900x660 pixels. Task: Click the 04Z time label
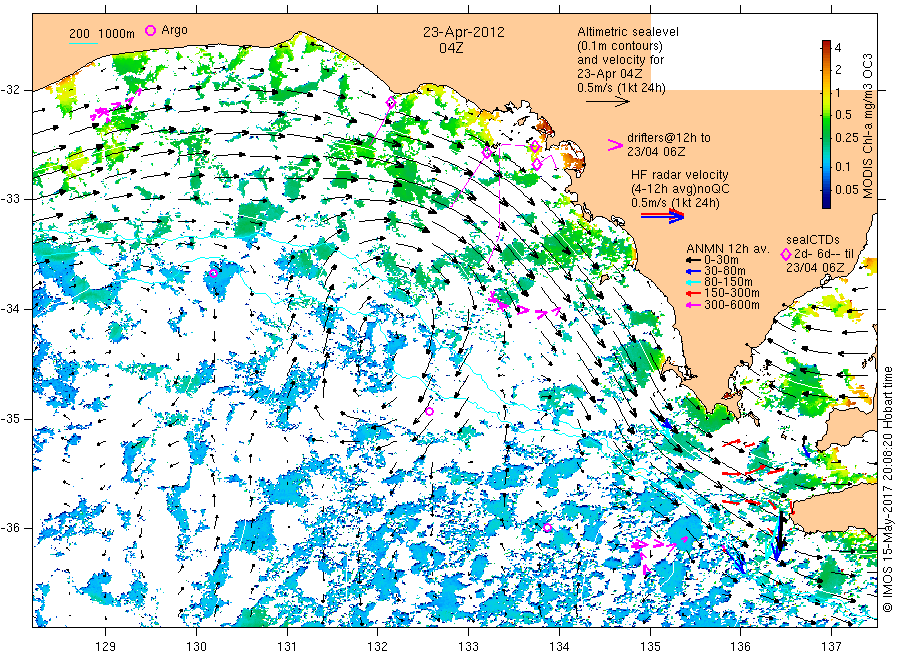451,48
